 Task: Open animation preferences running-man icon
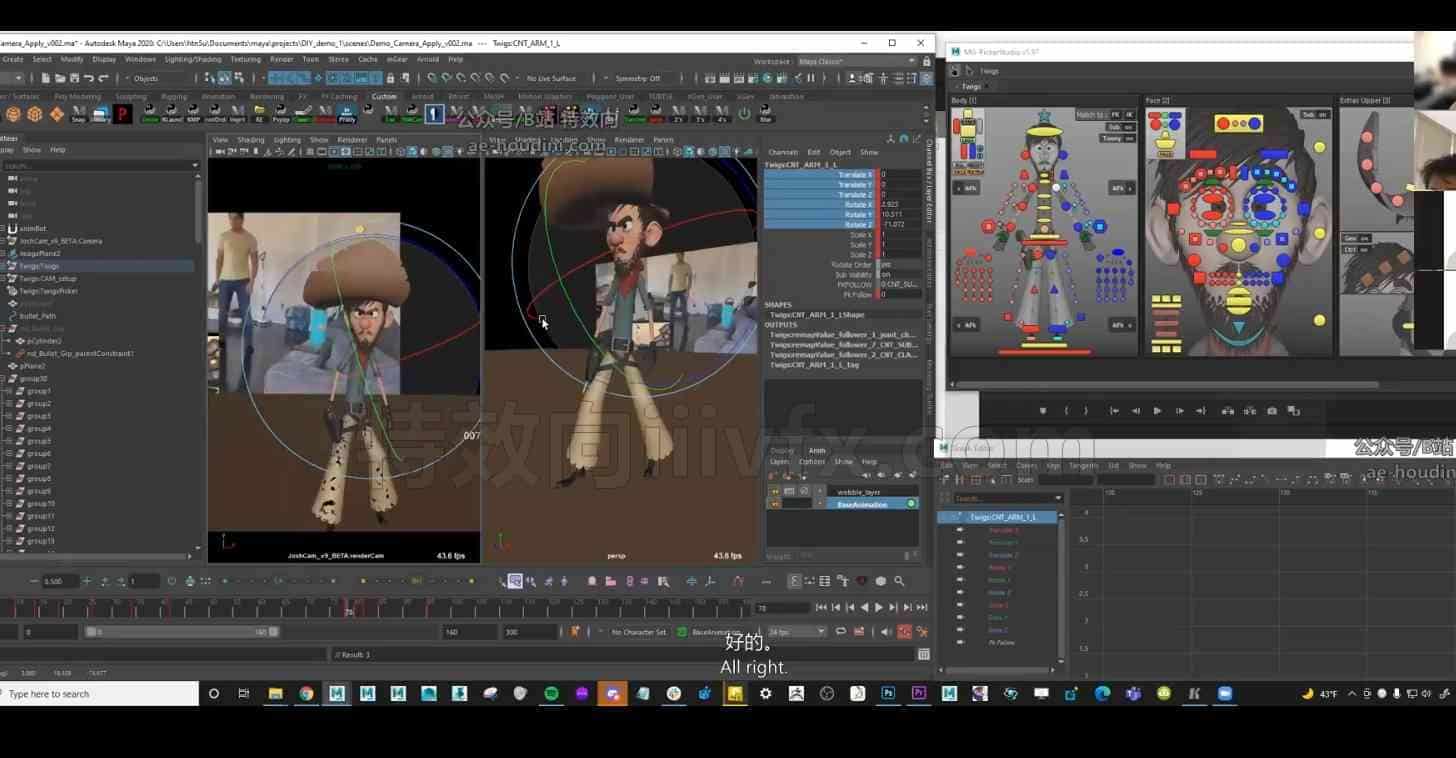pos(922,632)
